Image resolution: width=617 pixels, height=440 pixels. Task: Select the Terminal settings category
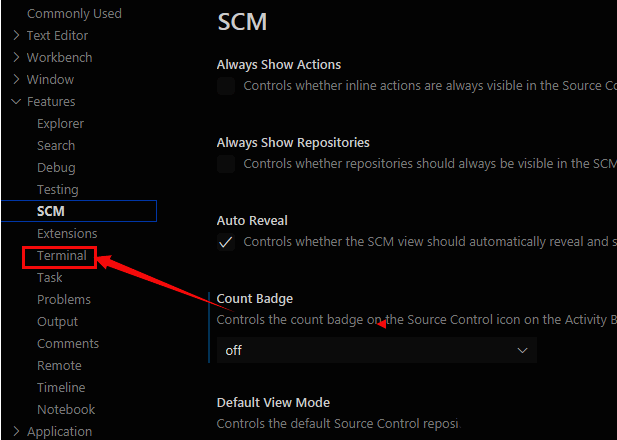click(x=62, y=256)
